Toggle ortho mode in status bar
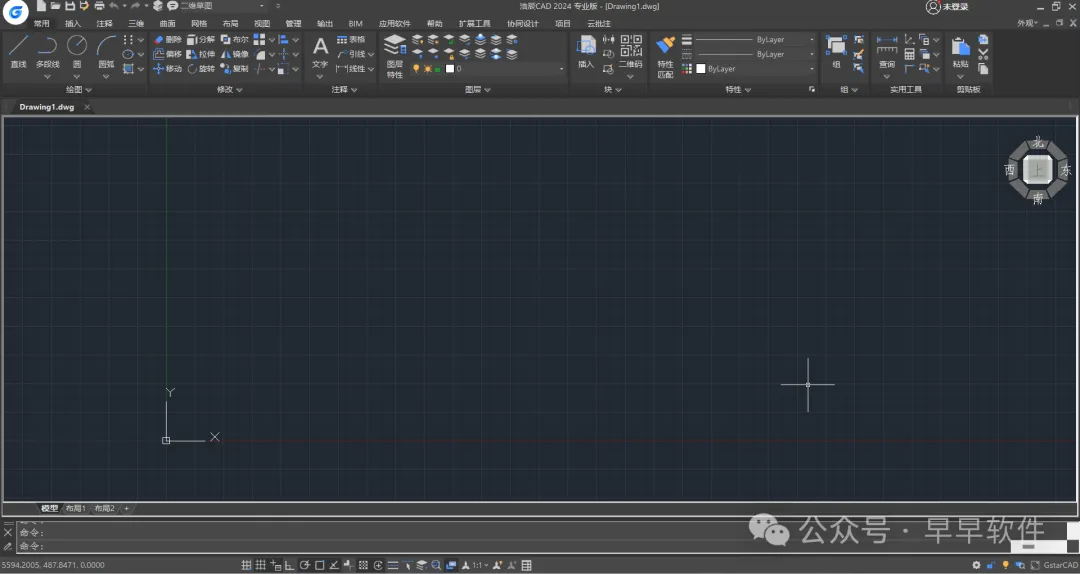The image size is (1080, 574). [290, 565]
